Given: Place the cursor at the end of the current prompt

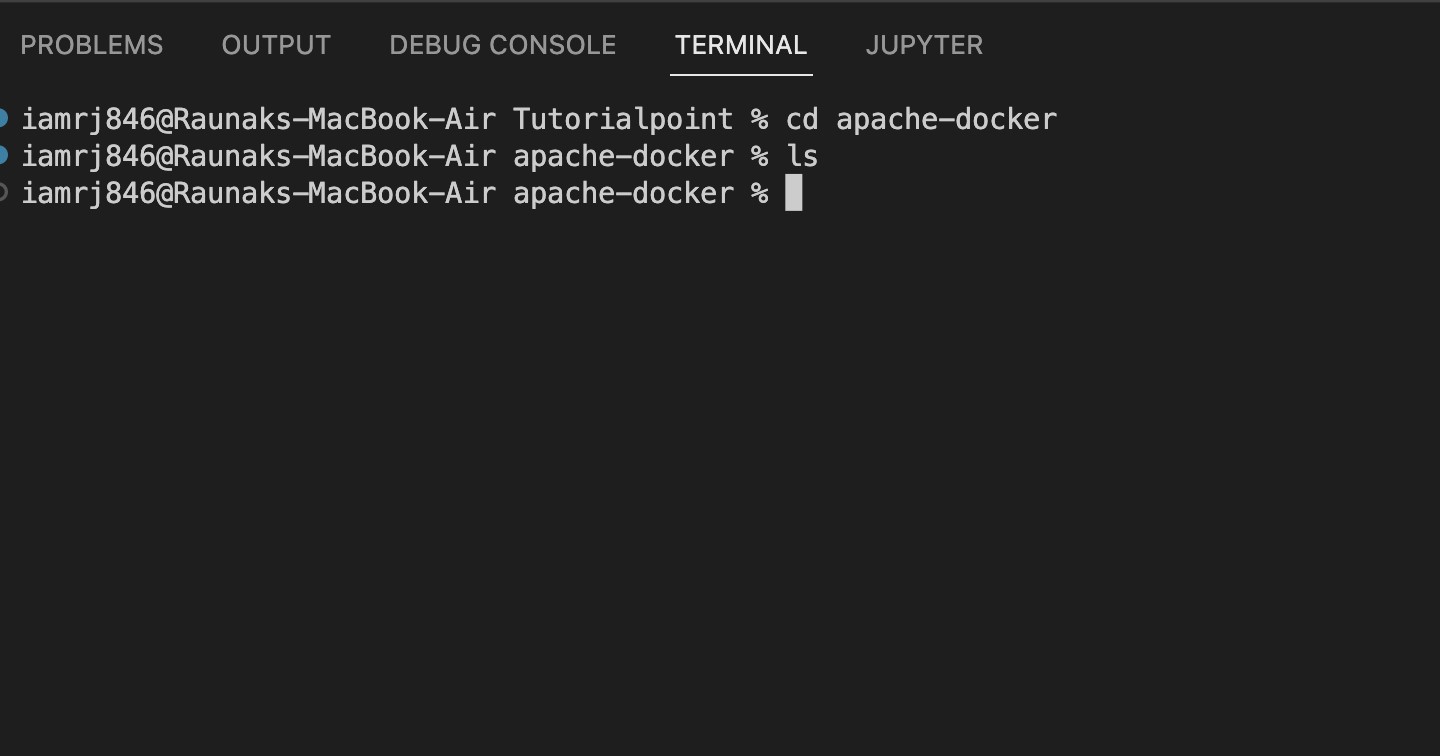Looking at the screenshot, I should pos(794,192).
